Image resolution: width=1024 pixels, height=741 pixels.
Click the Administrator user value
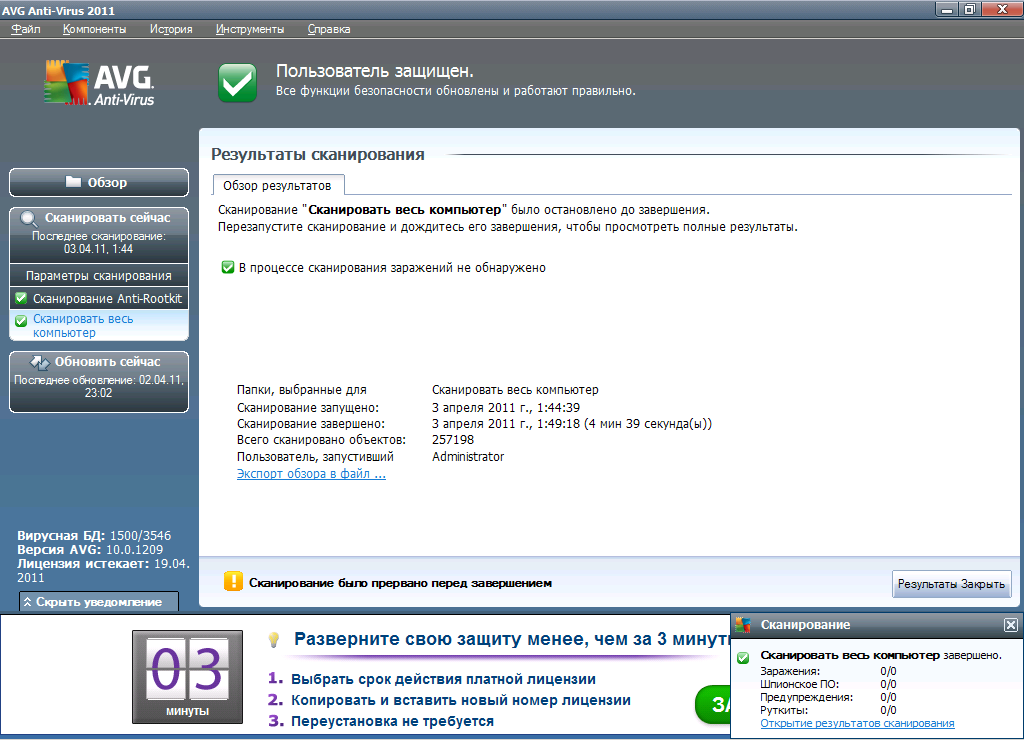pyautogui.click(x=468, y=457)
